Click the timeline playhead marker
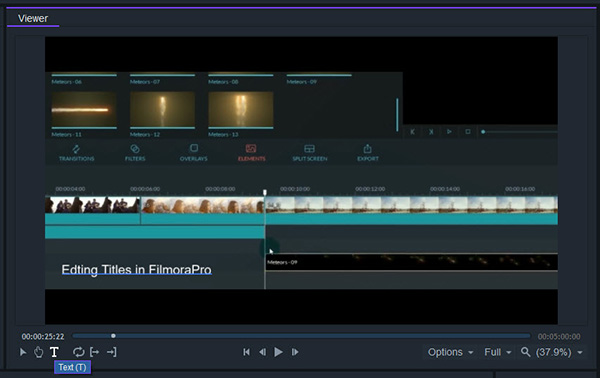 tap(264, 192)
